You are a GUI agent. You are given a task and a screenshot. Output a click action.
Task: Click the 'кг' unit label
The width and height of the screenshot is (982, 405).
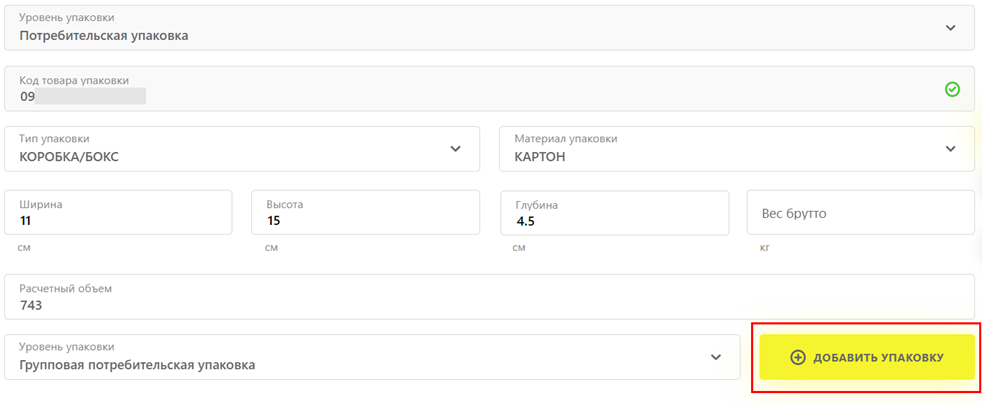(x=765, y=249)
